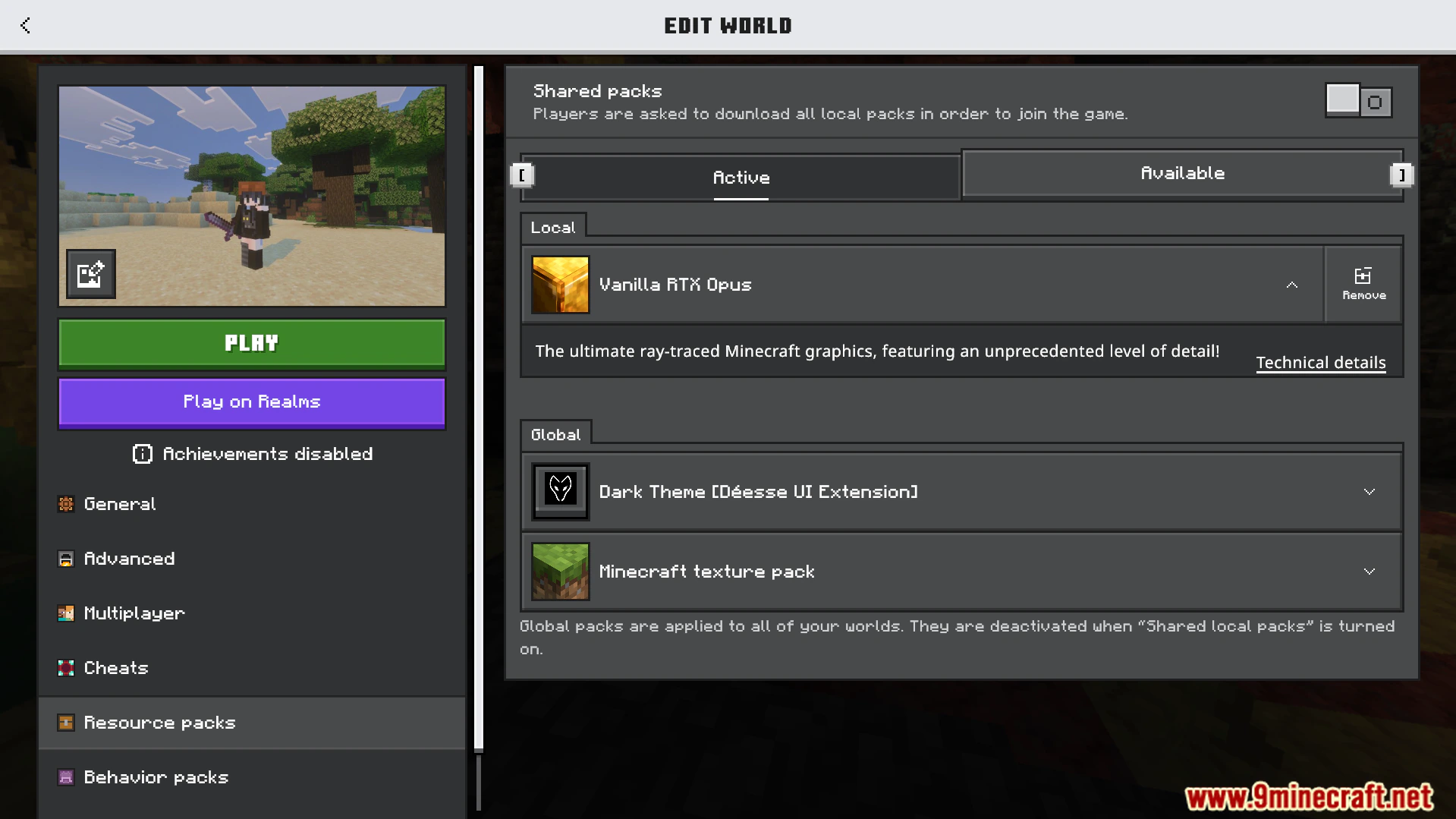Open the Advanced settings section
The height and width of the screenshot is (819, 1456).
(252, 559)
